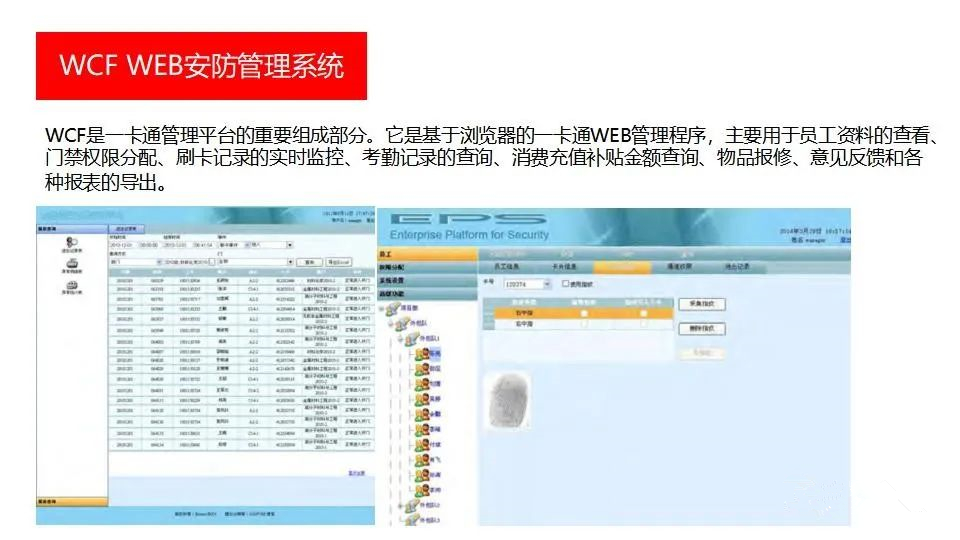This screenshot has height=540, width=960.
Task: Click the 查询 button in records form
Action: (309, 262)
